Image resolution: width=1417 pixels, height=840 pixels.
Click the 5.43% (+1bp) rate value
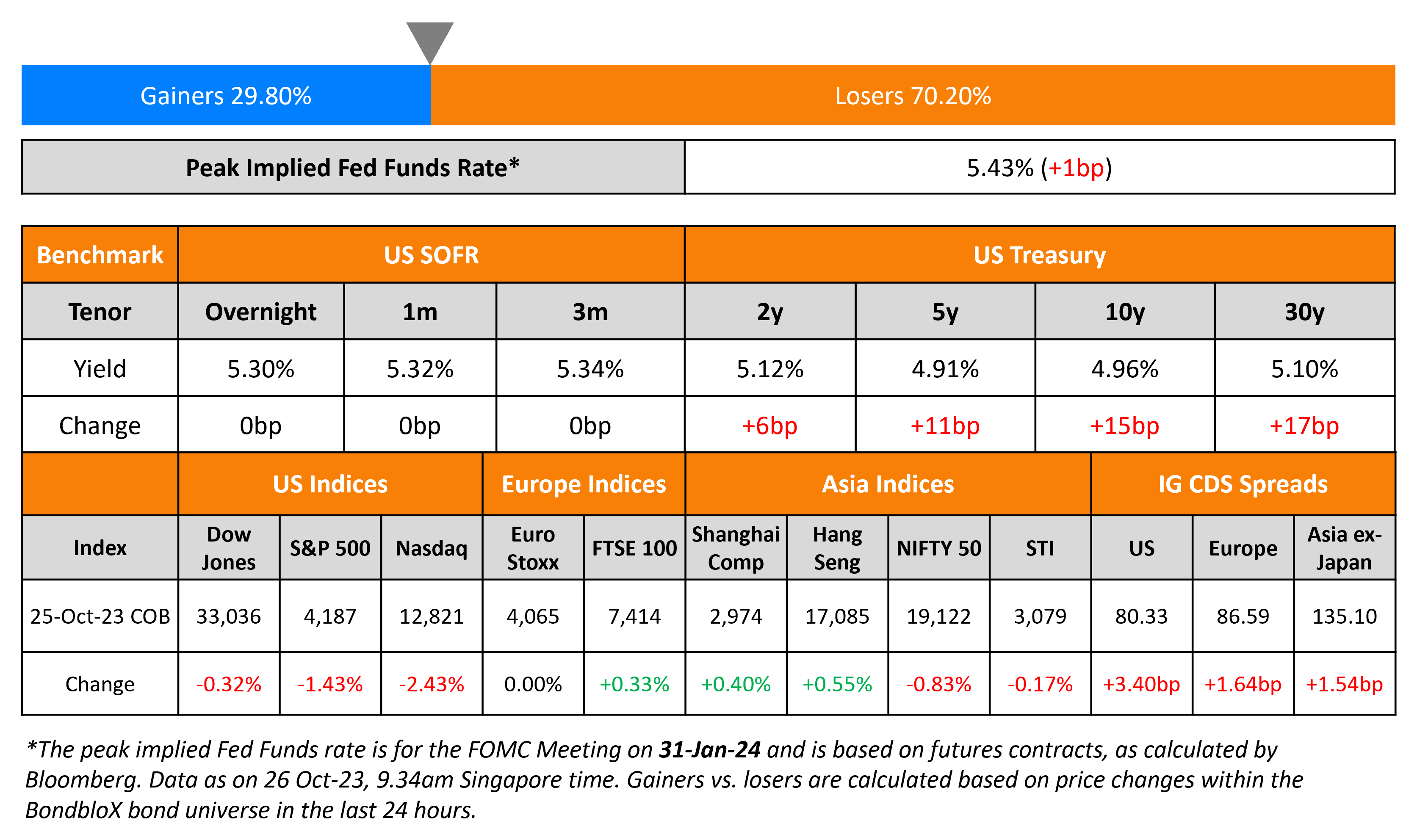click(1039, 168)
